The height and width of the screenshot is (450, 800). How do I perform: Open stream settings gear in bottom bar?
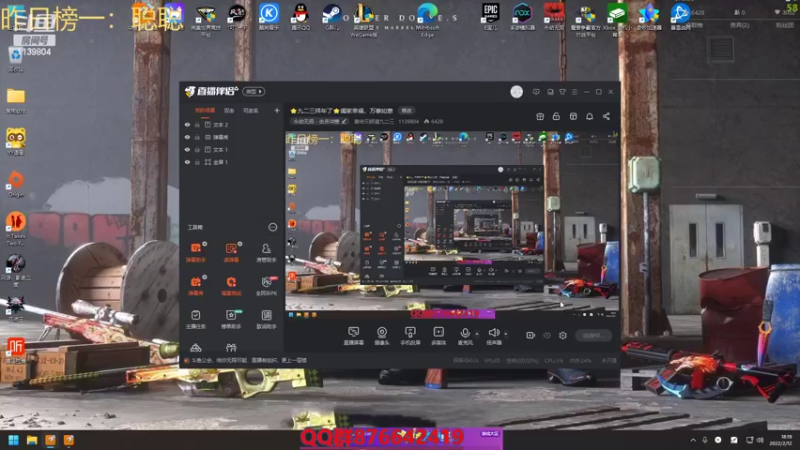pos(563,335)
